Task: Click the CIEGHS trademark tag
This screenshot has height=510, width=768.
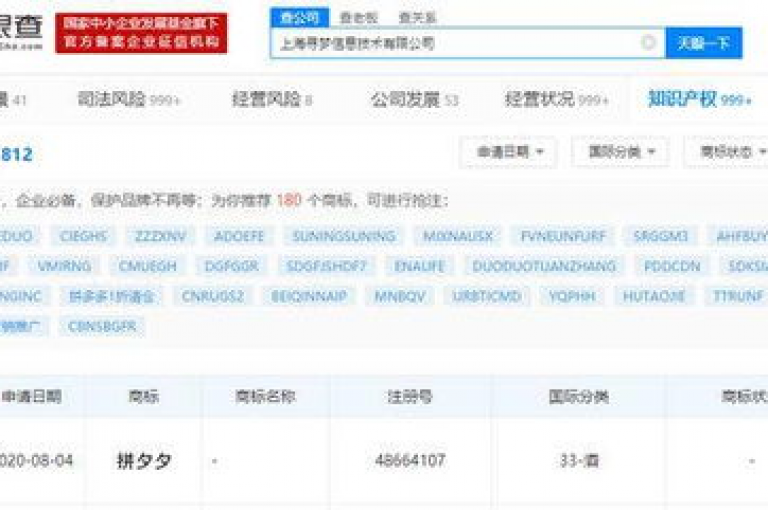Action: [83, 236]
